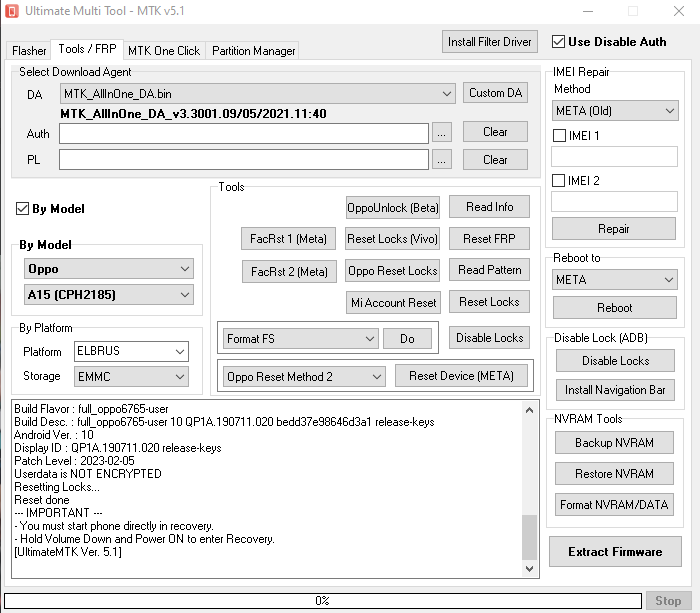Screen dimensions: 700x613
Task: Click the 'Reset done' log line
Action: coord(42,500)
